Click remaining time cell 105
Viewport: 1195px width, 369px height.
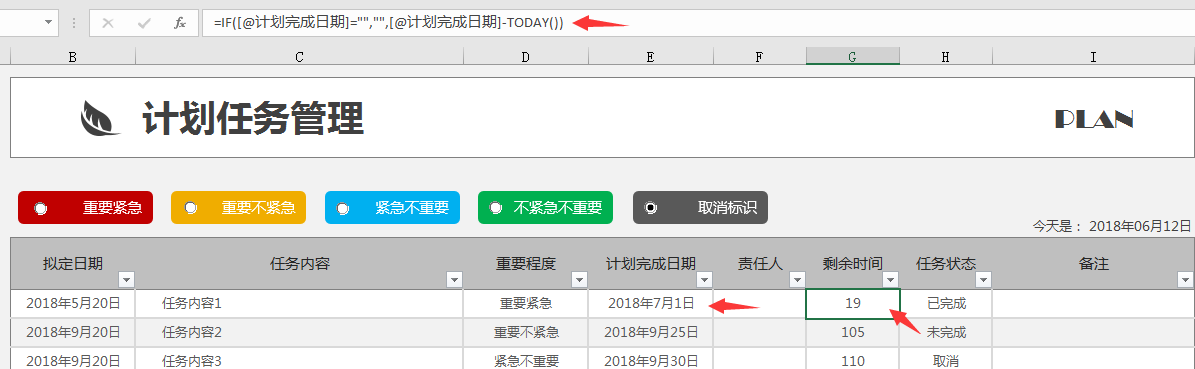(853, 332)
